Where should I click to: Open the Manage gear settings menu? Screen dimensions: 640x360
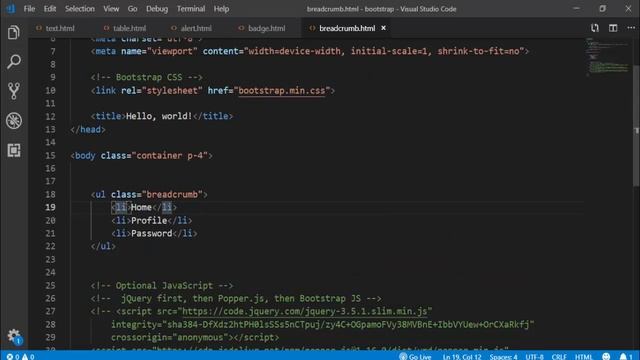point(14,336)
